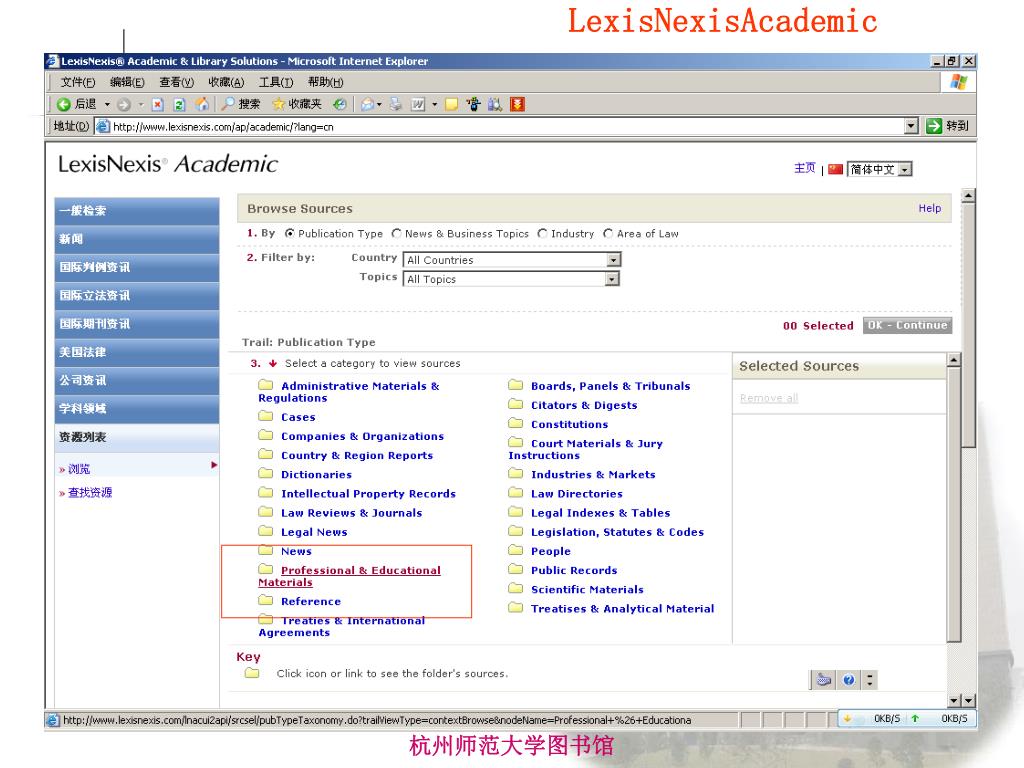Screen dimensions: 1024x768
Task: Select the Publication Type radio button
Action: click(x=289, y=233)
